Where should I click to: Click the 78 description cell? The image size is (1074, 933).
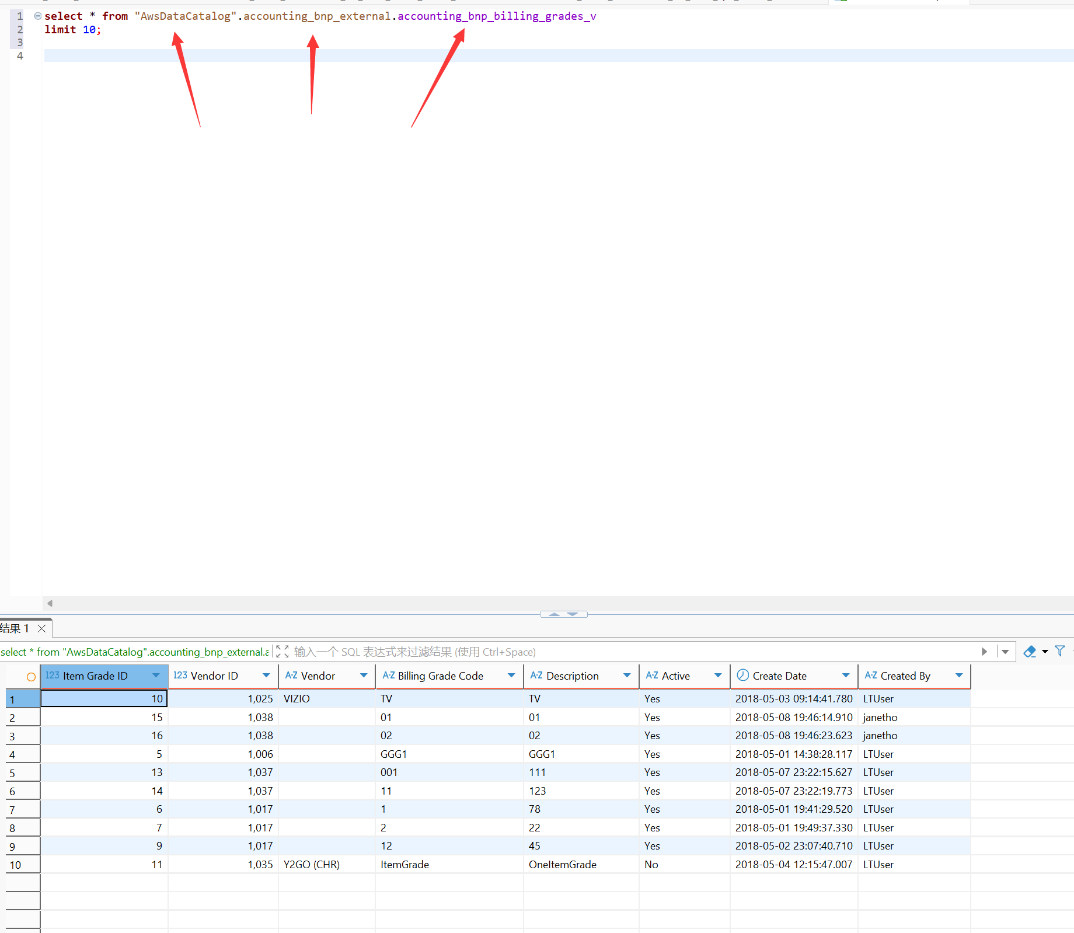[582, 809]
